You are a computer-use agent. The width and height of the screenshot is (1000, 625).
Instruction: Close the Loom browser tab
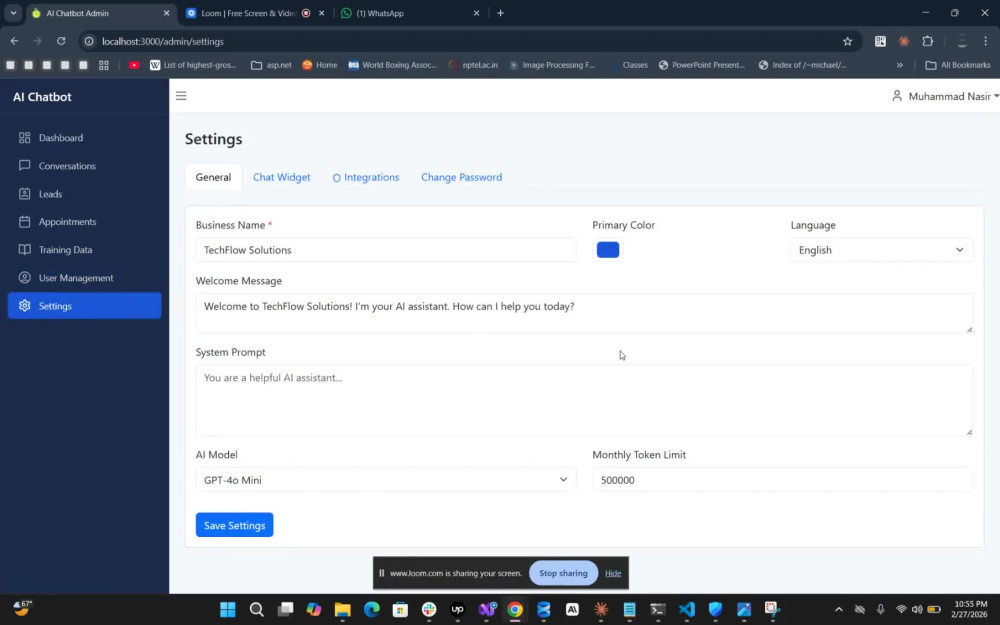point(321,13)
